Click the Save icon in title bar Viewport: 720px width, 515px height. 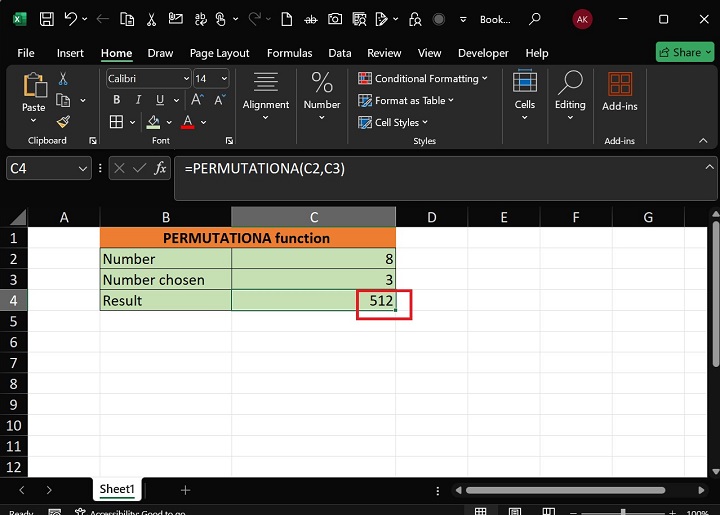coord(45,19)
